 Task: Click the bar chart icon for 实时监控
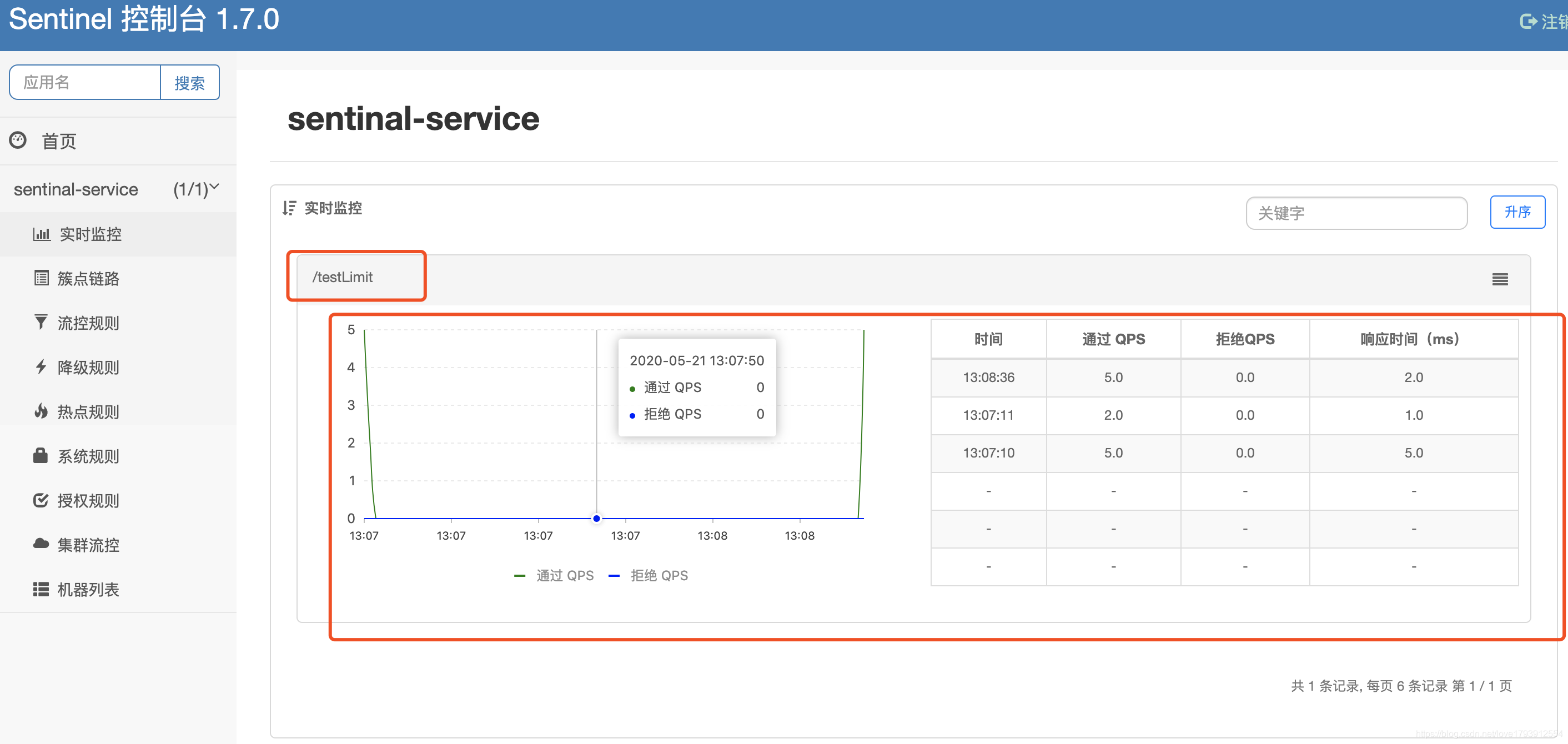coord(42,234)
